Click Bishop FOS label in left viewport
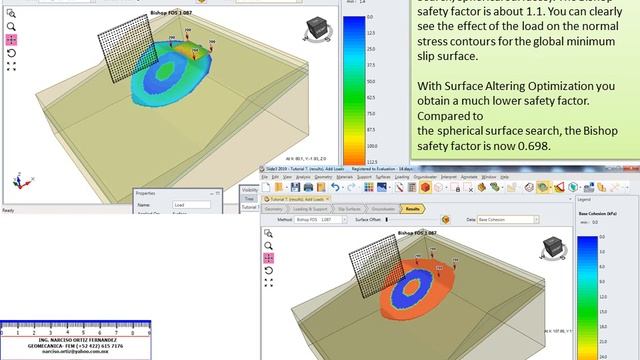Screen dimensions: 640x360 [171, 13]
